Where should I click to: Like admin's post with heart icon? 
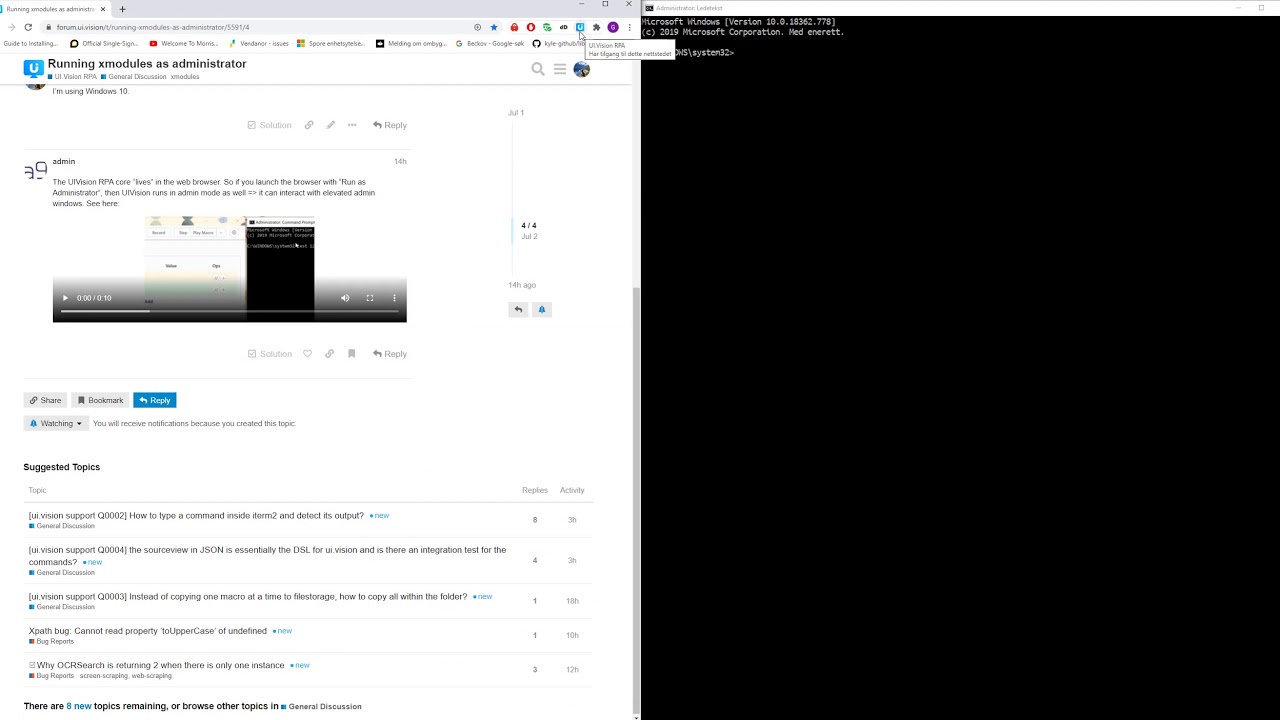[x=307, y=354]
